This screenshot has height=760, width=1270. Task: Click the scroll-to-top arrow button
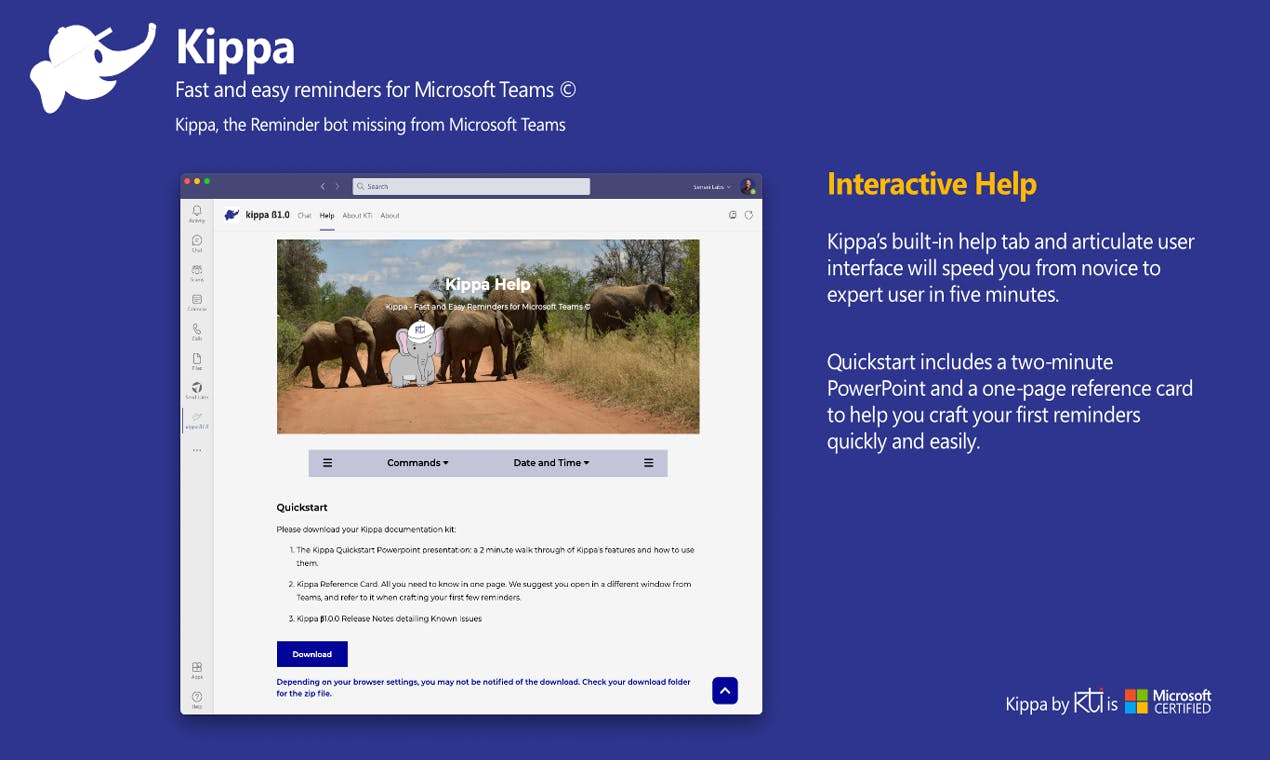click(725, 690)
